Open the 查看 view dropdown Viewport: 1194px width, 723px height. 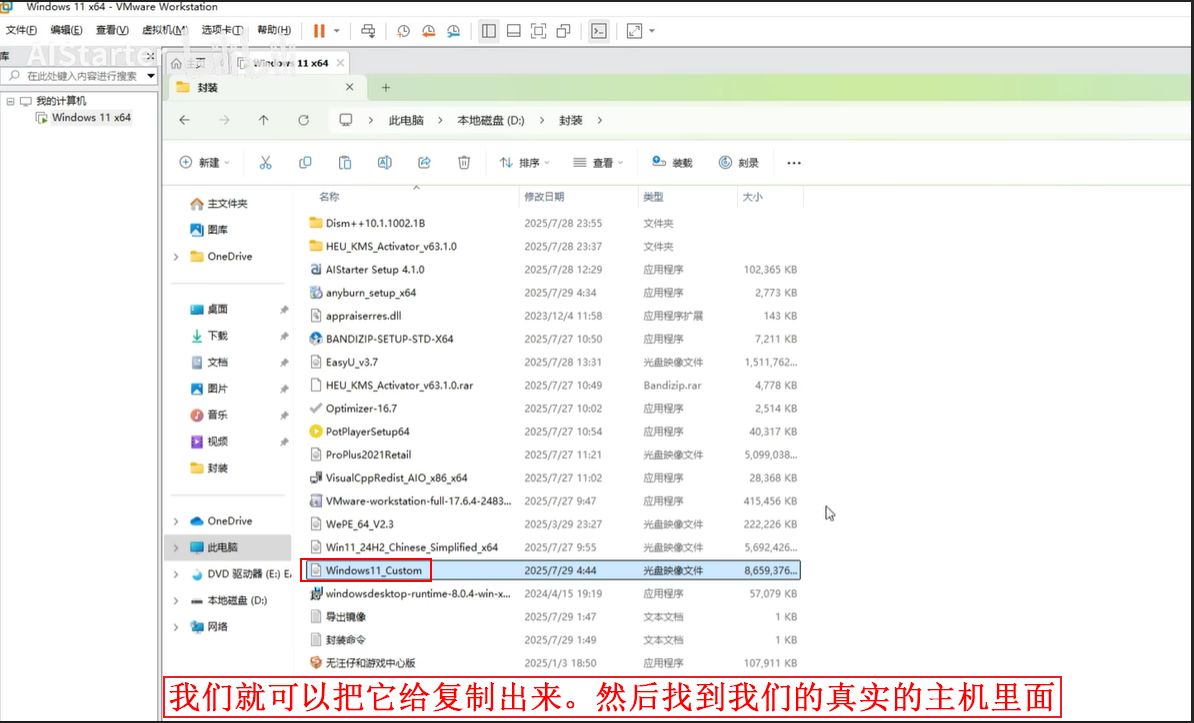click(598, 162)
